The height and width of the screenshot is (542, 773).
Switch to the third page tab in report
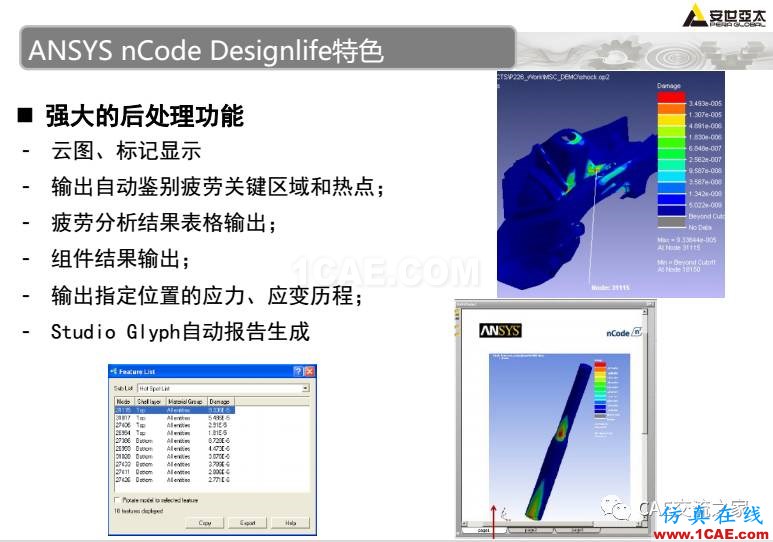pyautogui.click(x=578, y=531)
